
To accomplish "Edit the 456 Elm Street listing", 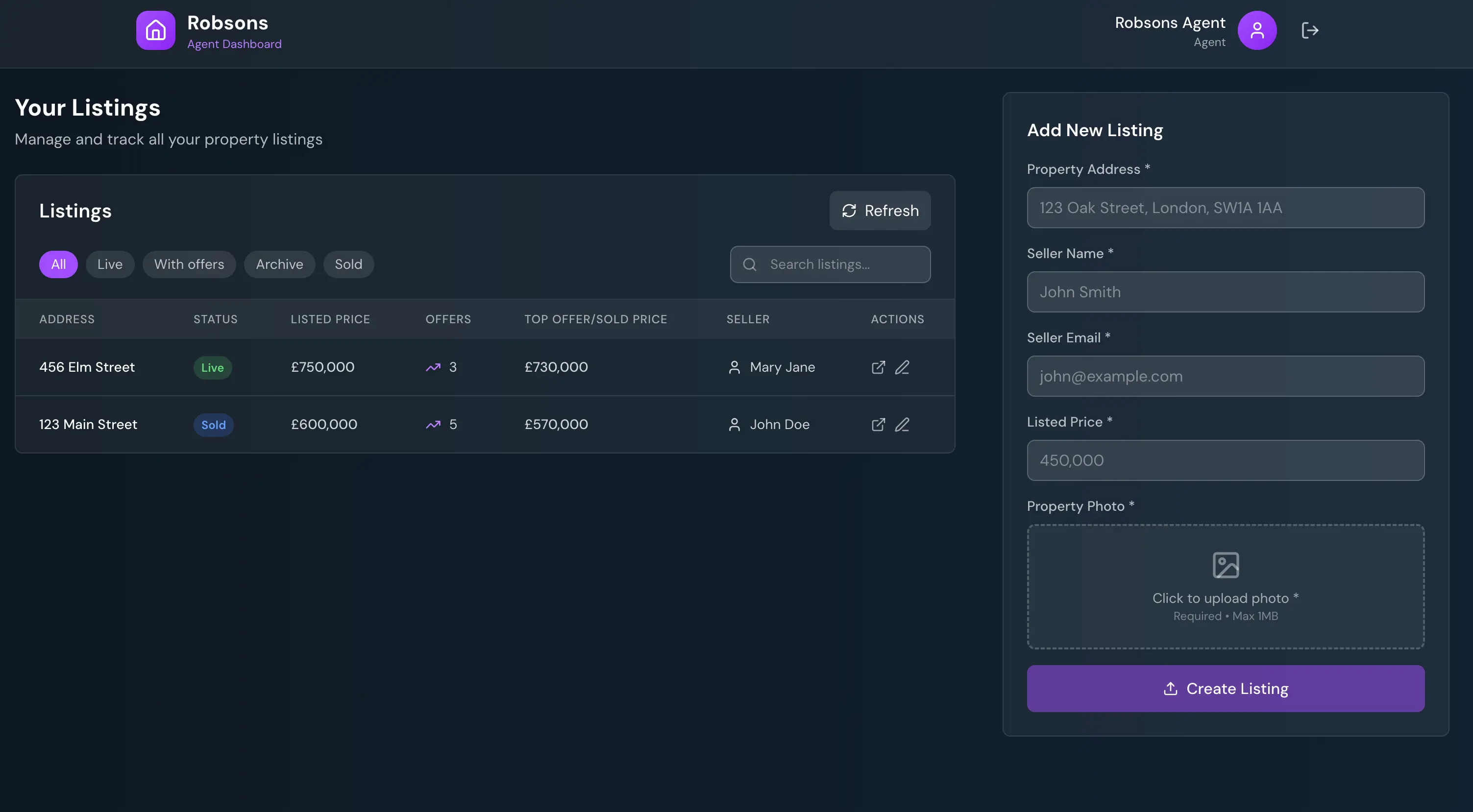I will 902,367.
